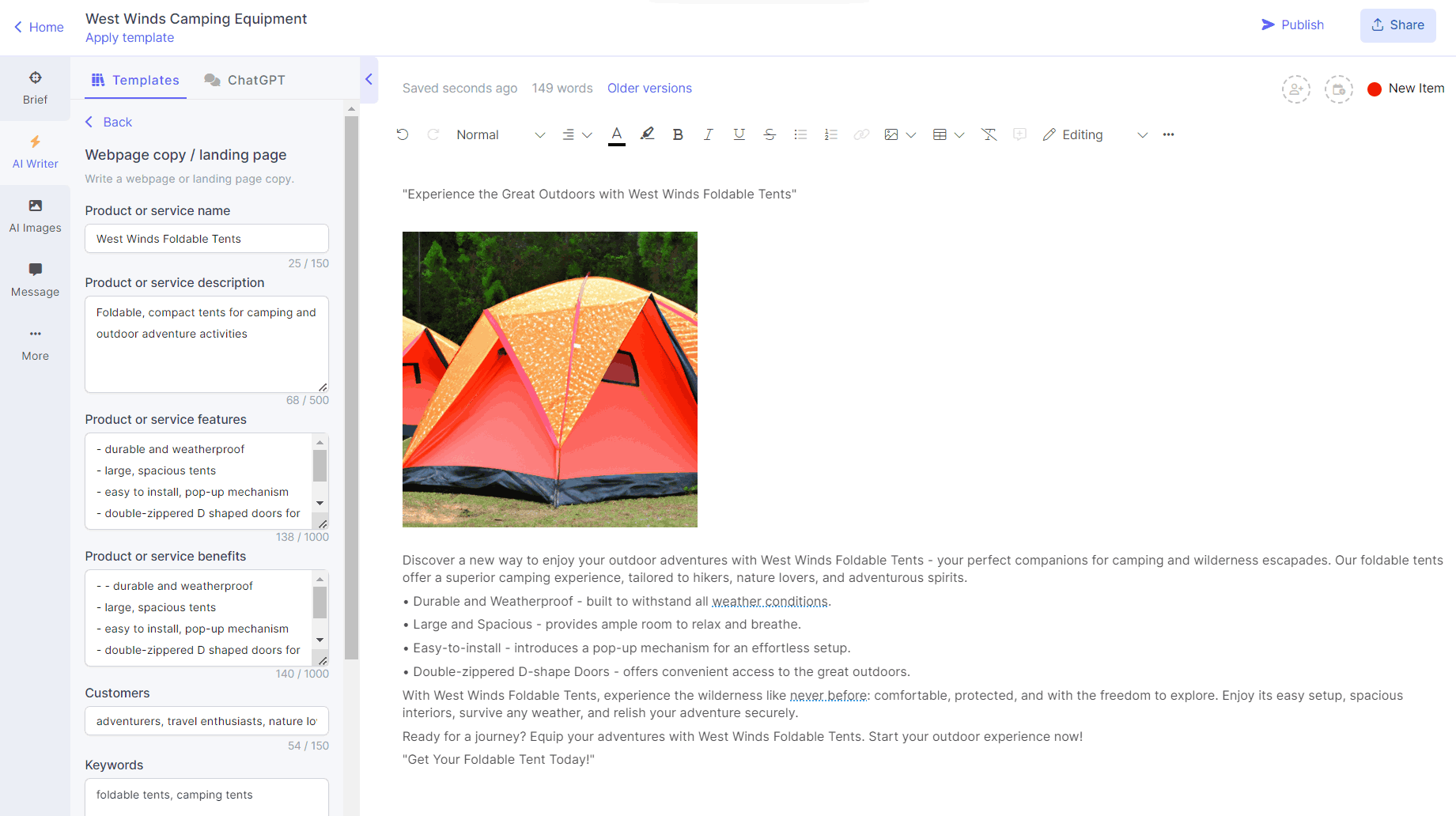
Task: Click the insert link icon
Action: pyautogui.click(x=861, y=134)
